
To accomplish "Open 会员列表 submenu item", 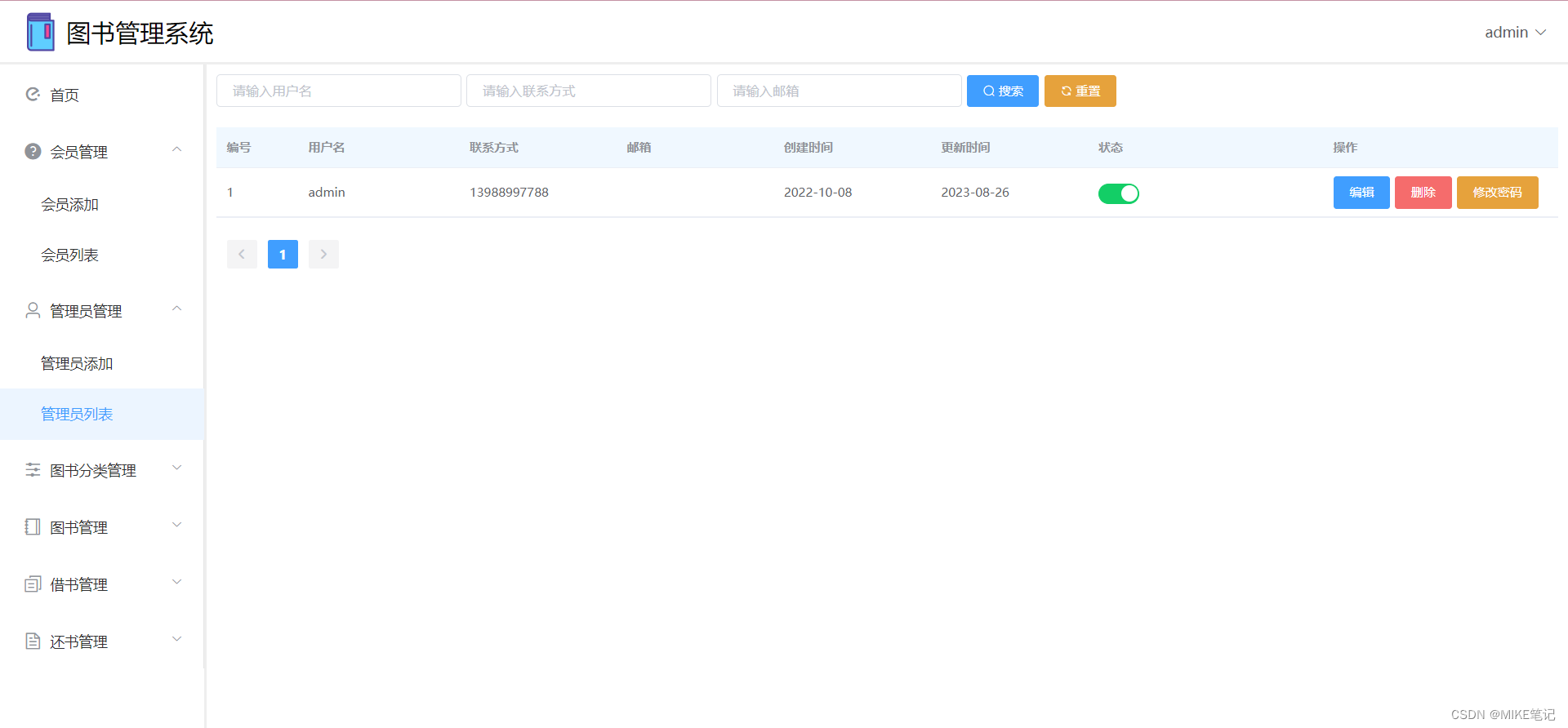I will tap(102, 255).
